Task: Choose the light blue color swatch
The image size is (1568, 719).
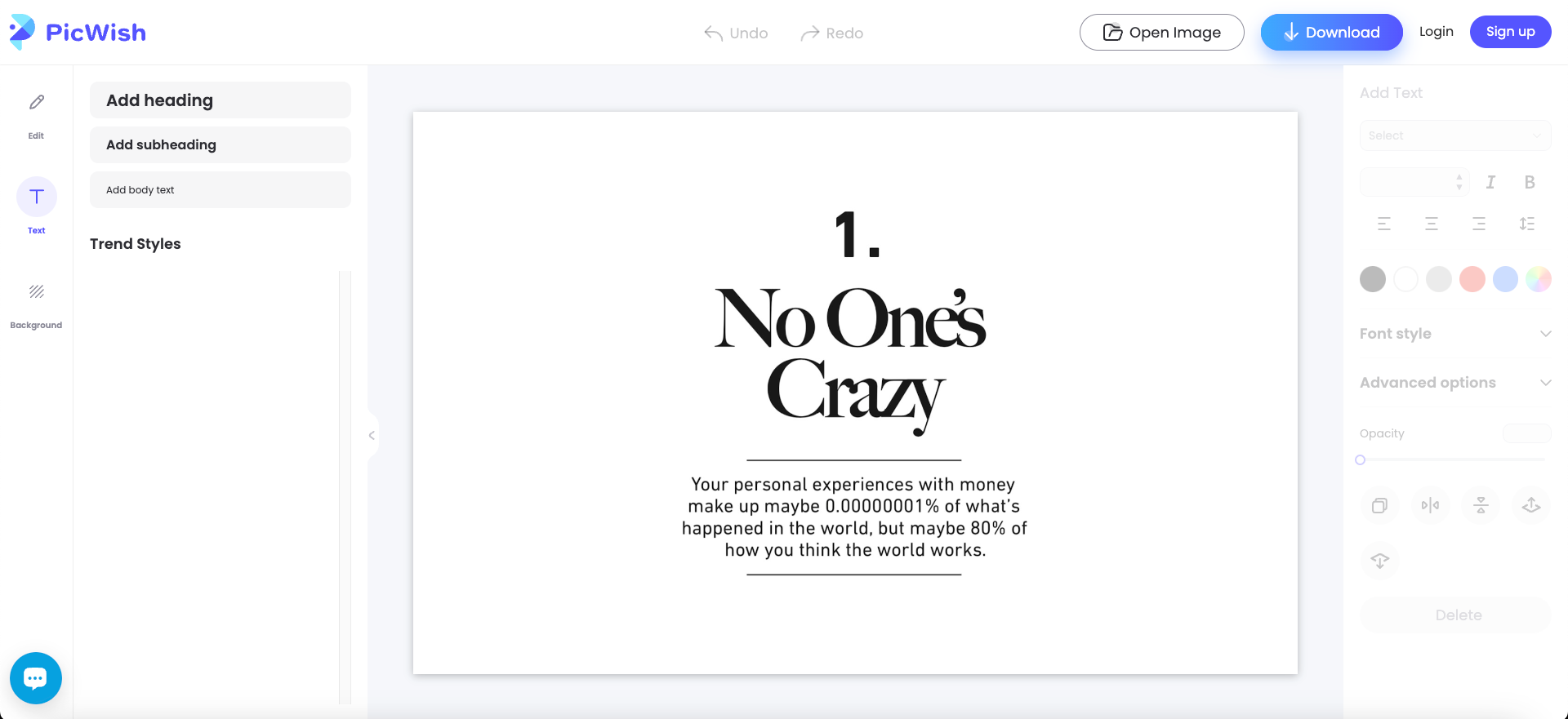Action: 1505,279
